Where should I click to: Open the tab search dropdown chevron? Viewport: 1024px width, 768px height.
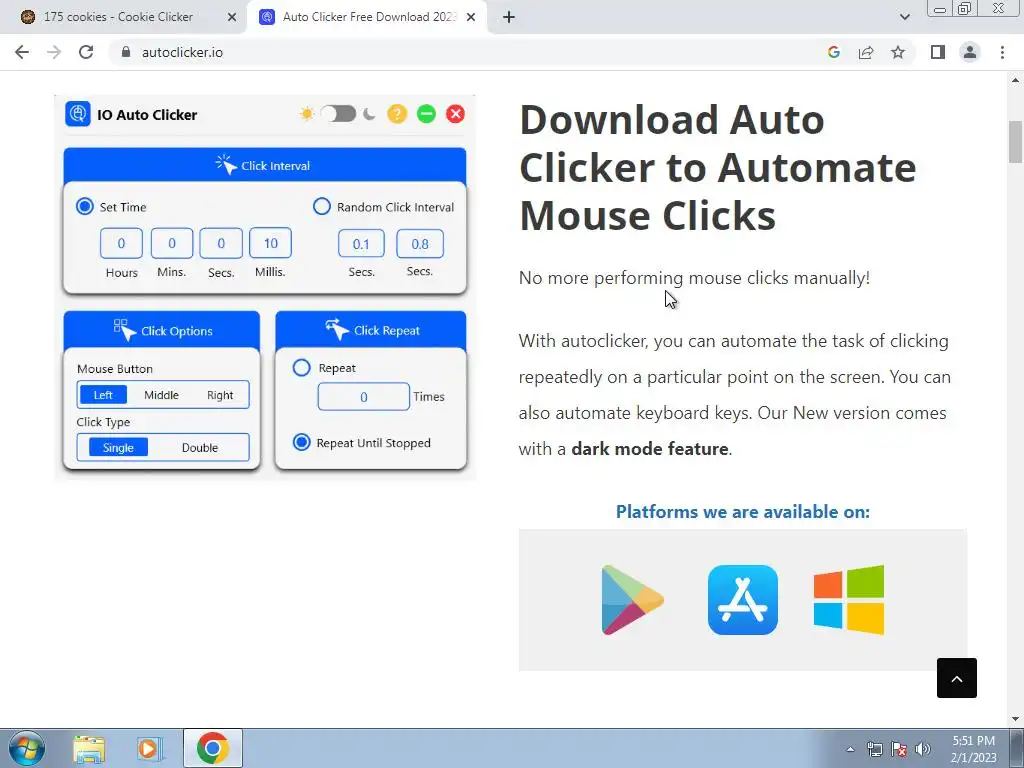pos(904,17)
